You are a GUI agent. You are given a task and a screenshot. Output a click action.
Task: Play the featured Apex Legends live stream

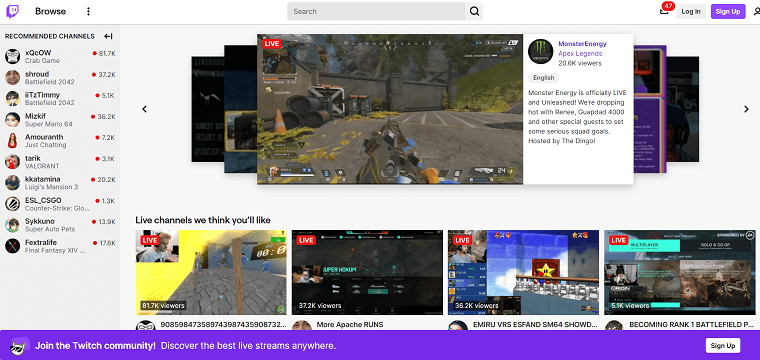point(390,109)
